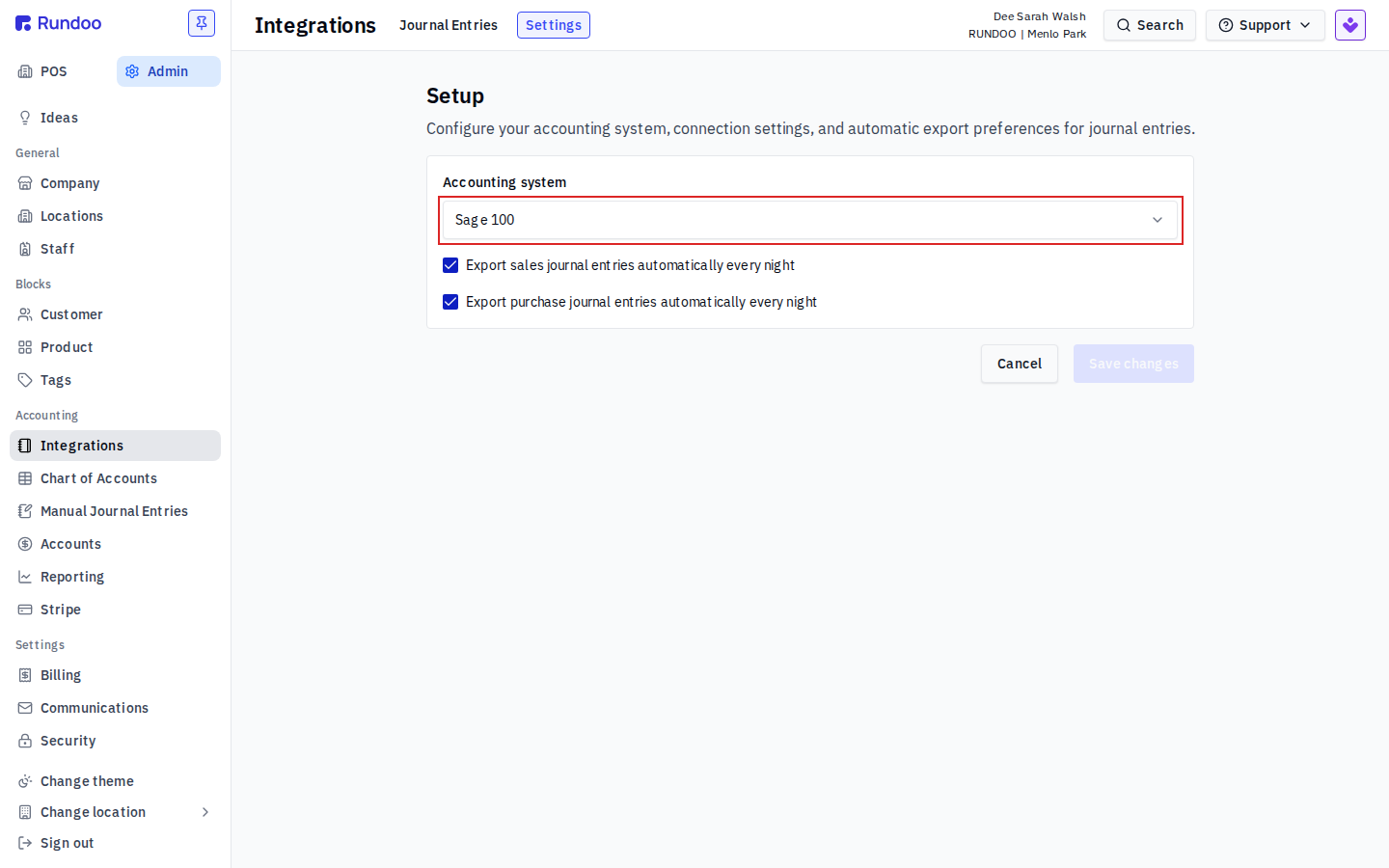This screenshot has height=868, width=1389.
Task: Click the Product grid icon
Action: point(25,347)
